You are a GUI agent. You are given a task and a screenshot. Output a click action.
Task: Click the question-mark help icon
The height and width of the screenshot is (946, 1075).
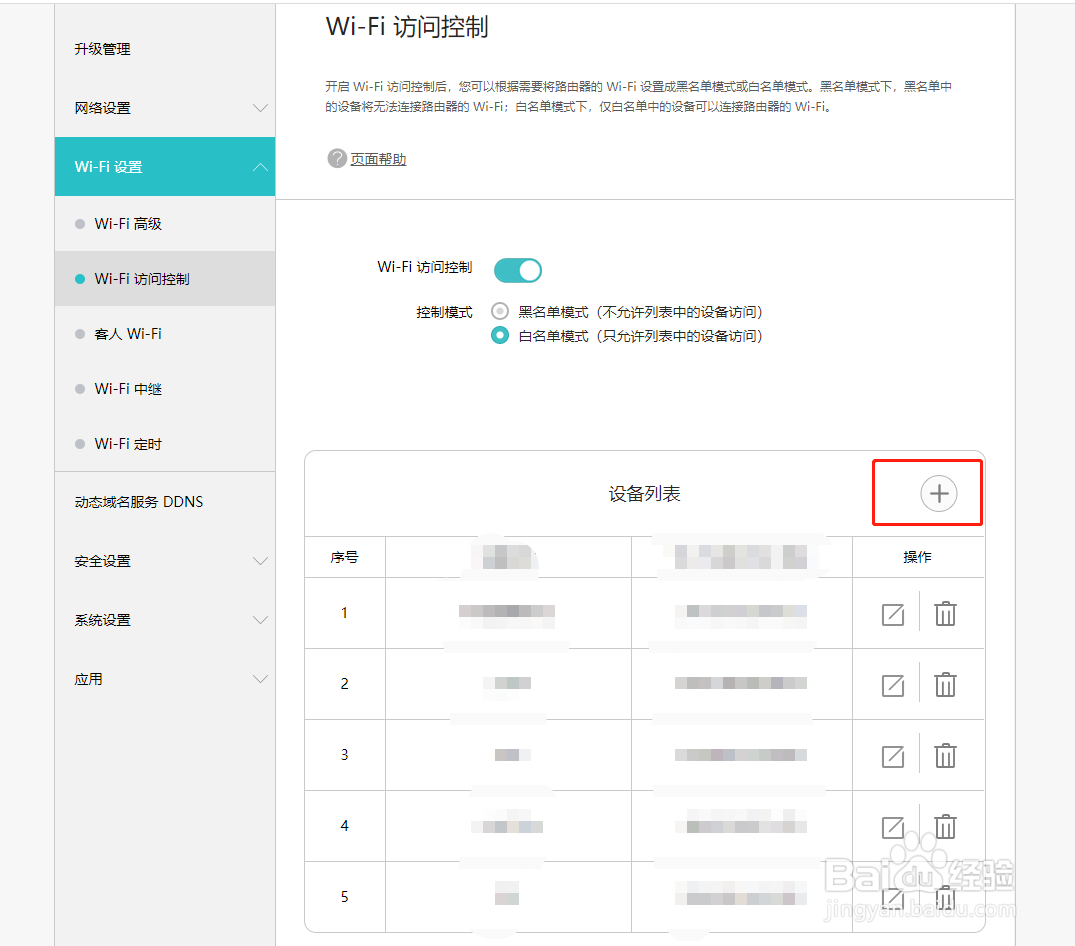coord(337,158)
